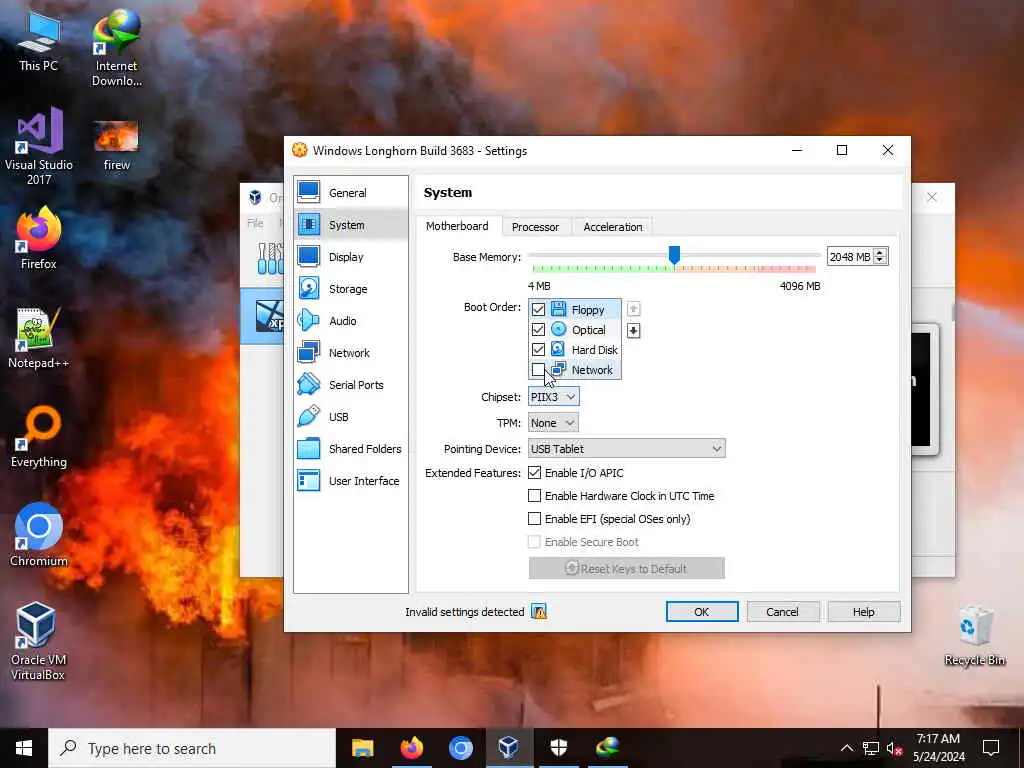Increase base memory with spinner up arrow

click(x=880, y=252)
